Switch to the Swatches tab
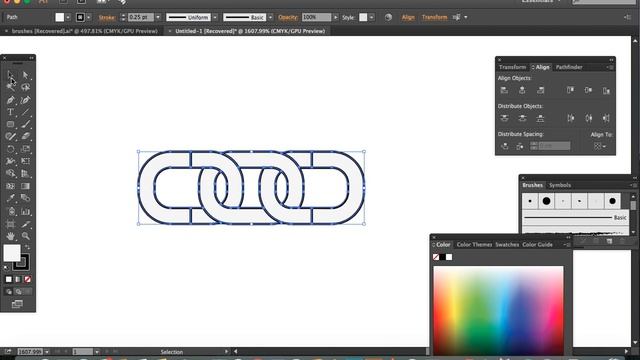640x360 pixels. pyautogui.click(x=507, y=244)
